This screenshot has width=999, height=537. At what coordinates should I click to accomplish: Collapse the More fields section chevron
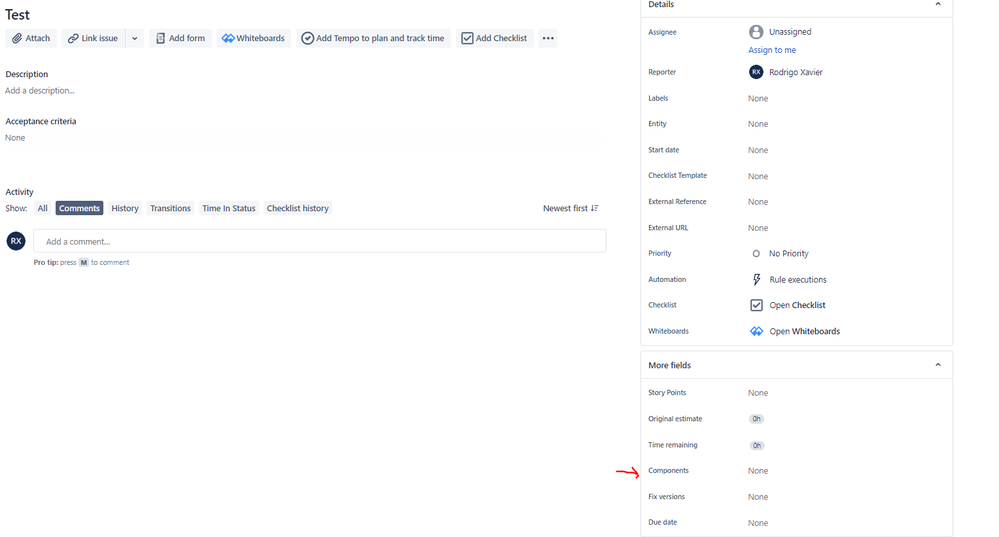tap(938, 365)
